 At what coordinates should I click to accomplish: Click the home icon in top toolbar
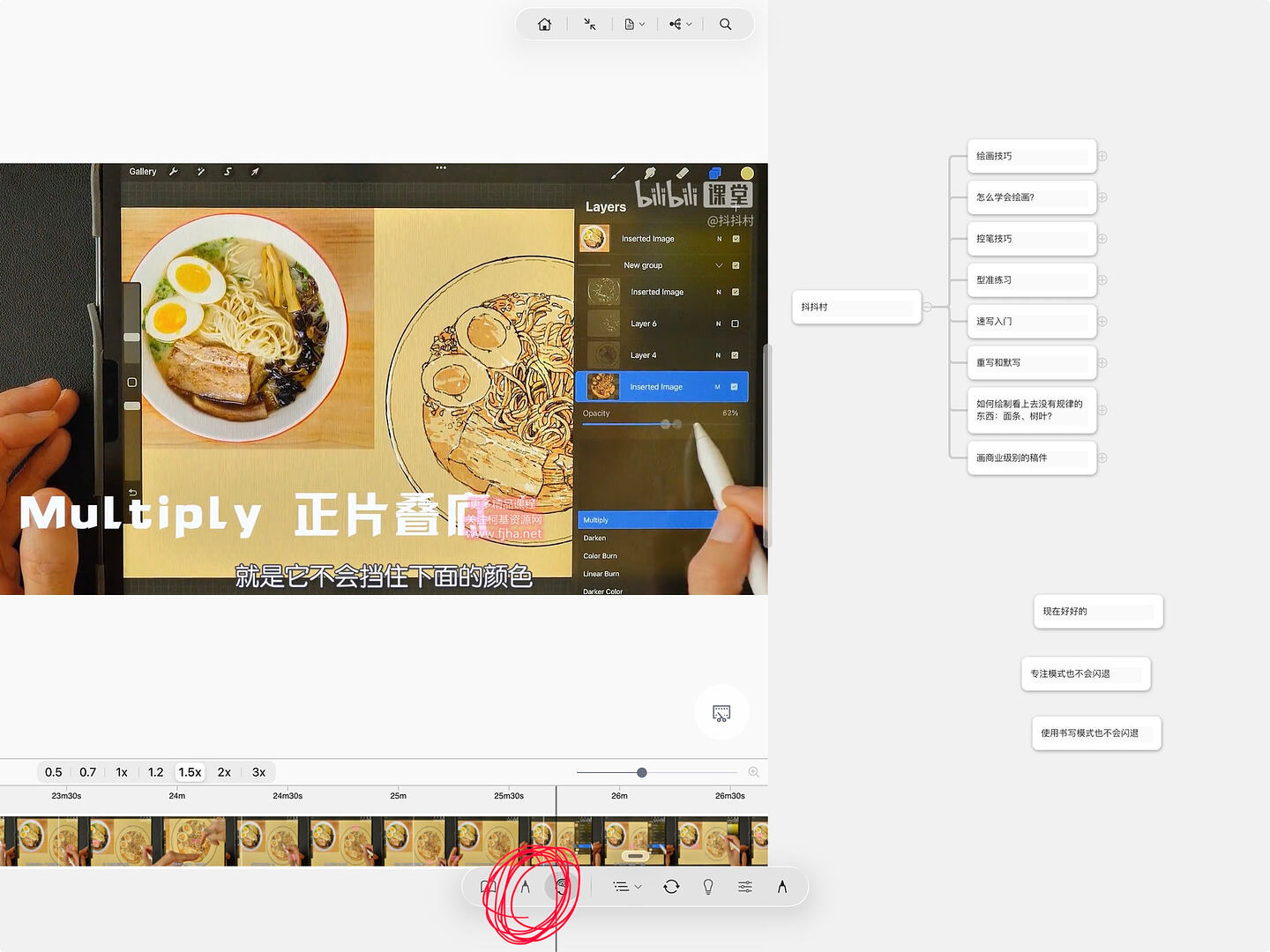pos(544,25)
